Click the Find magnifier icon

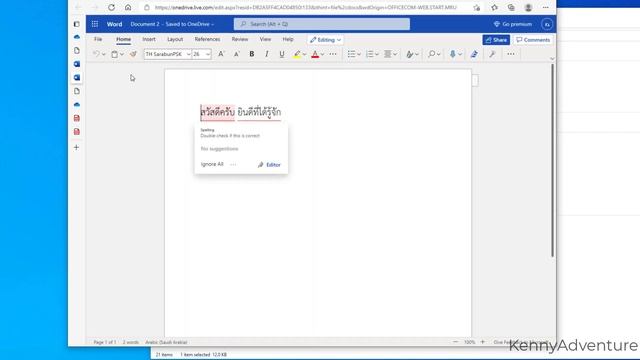(431, 54)
